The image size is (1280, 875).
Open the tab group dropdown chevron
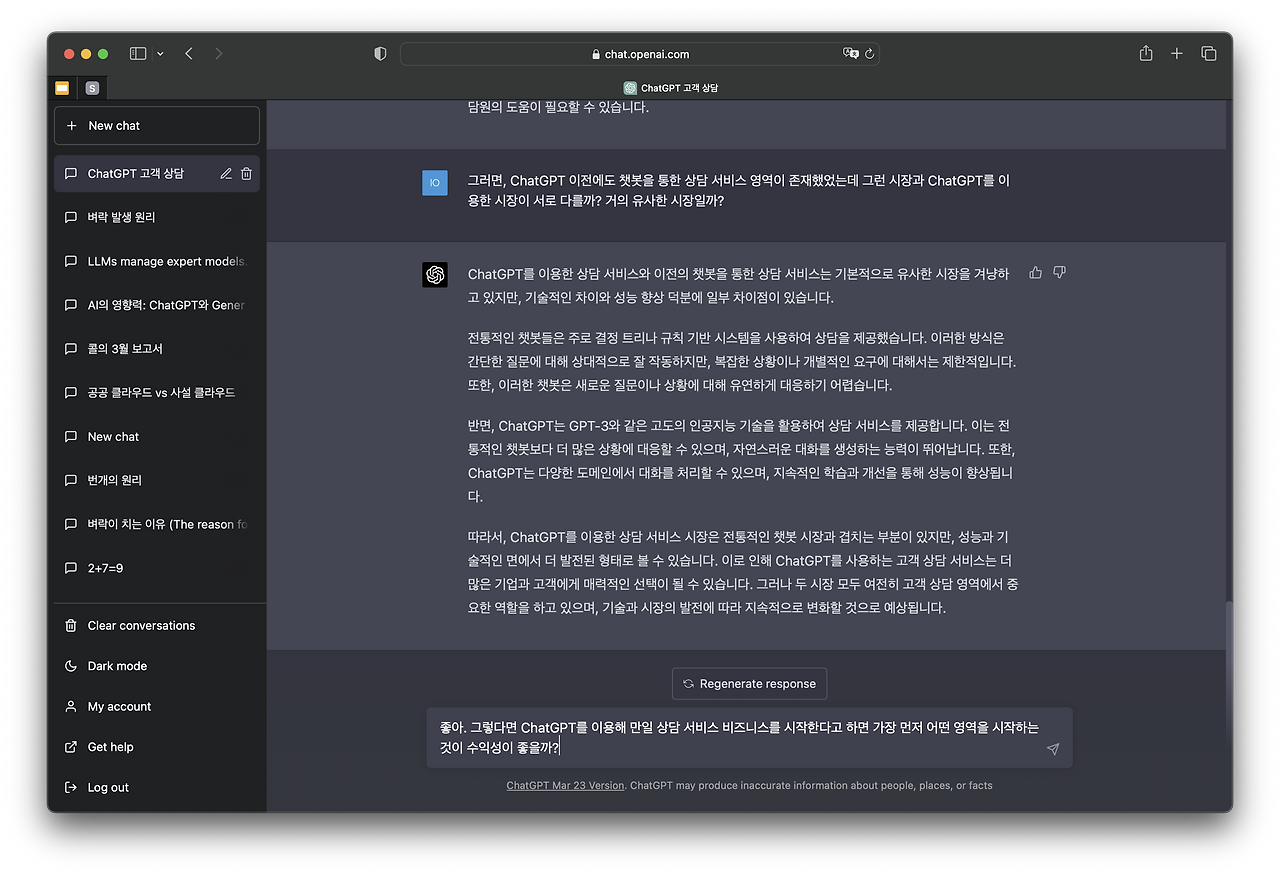pyautogui.click(x=158, y=53)
